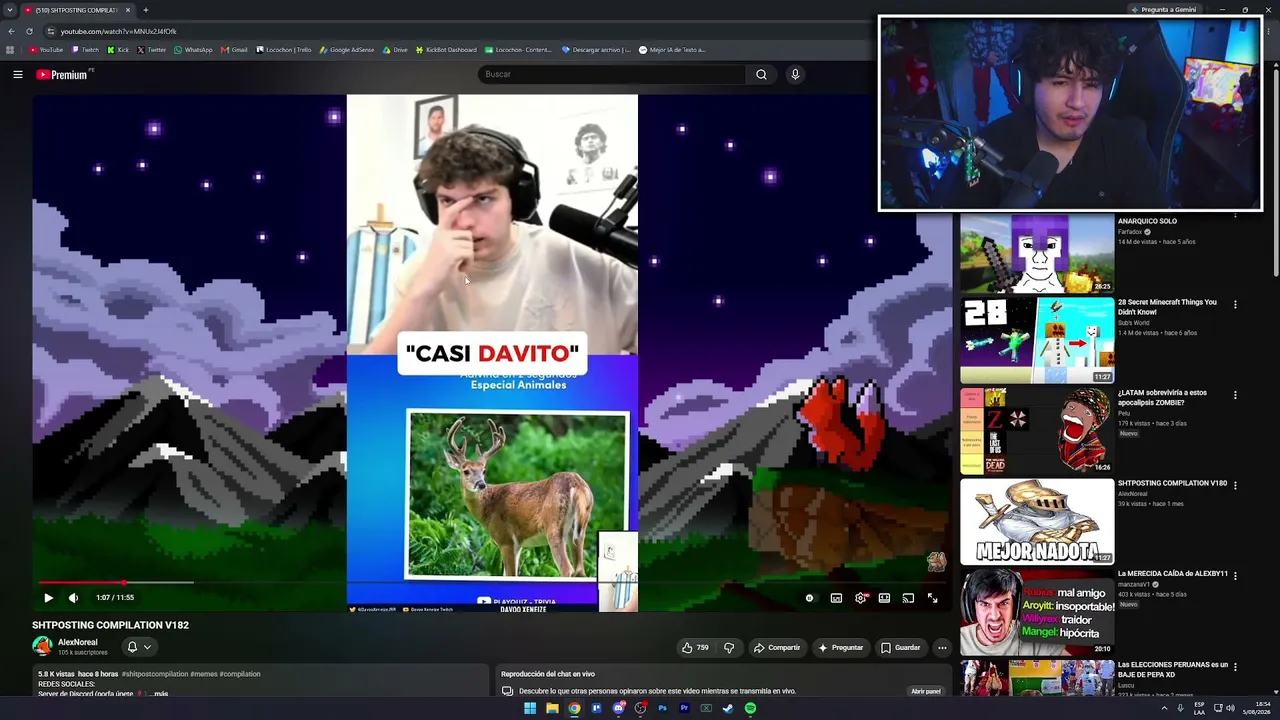The image size is (1280, 720).
Task: Like the video with 759 likes
Action: 695,647
